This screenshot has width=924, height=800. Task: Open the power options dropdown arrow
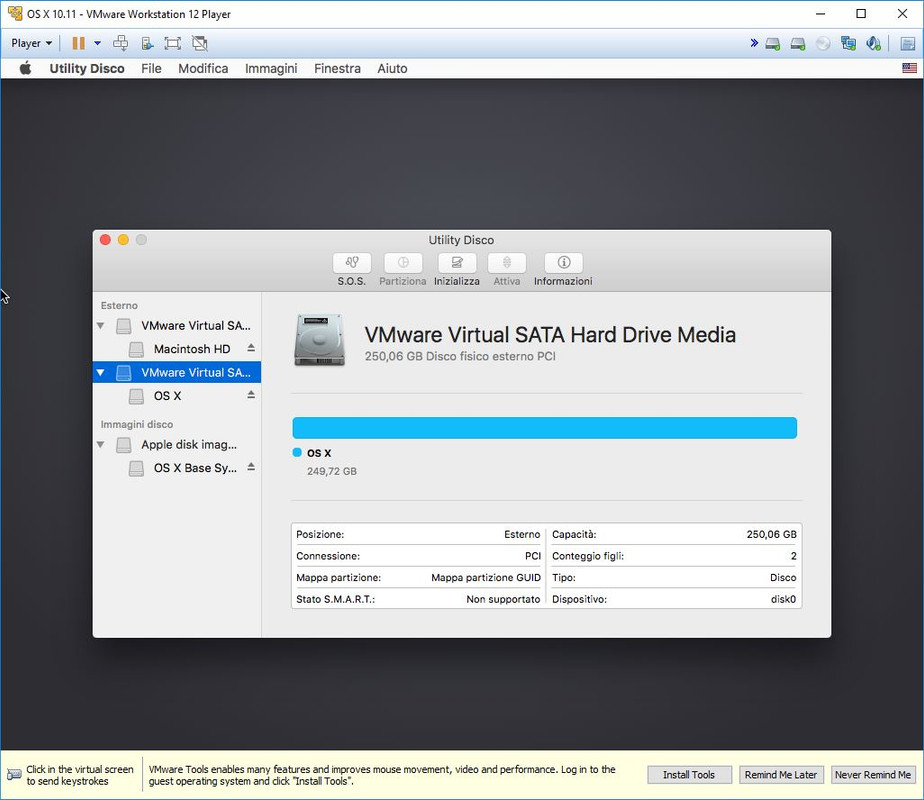coord(98,43)
